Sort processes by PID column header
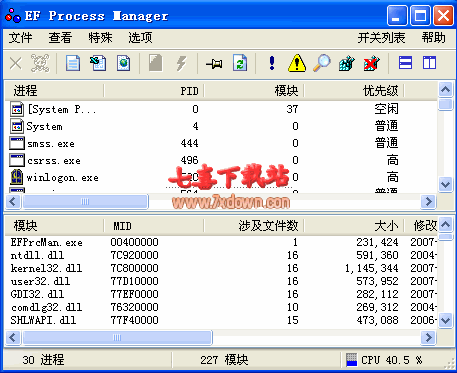This screenshot has height=373, width=457. pos(154,91)
